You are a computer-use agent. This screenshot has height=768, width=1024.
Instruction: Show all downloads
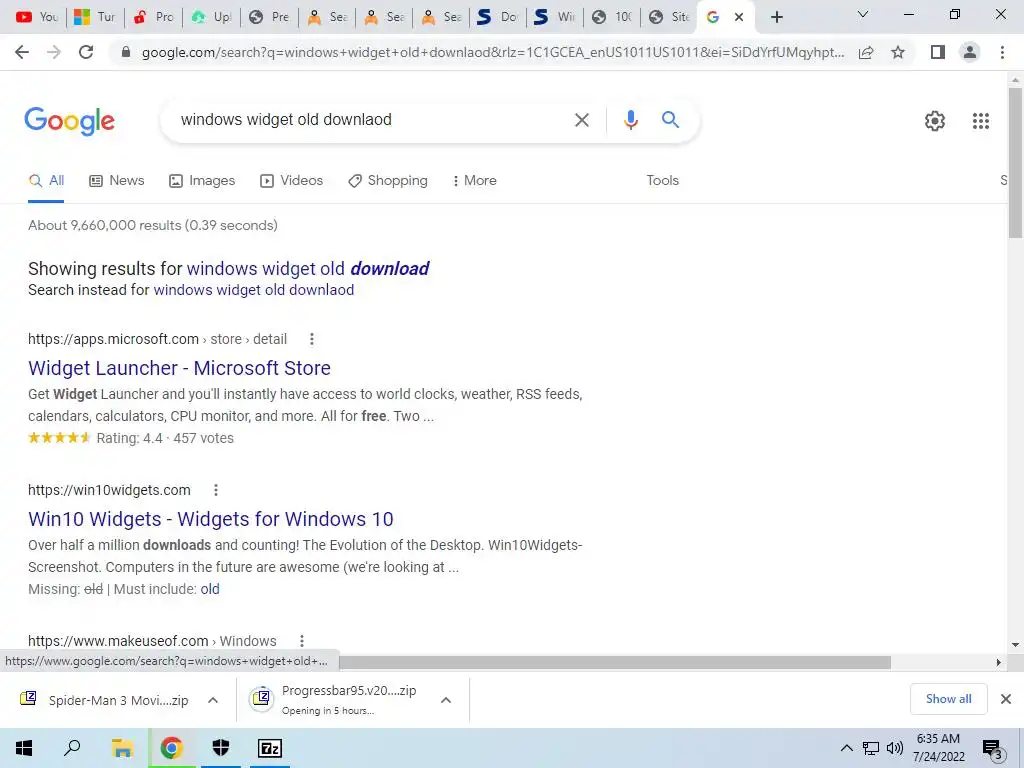point(948,699)
